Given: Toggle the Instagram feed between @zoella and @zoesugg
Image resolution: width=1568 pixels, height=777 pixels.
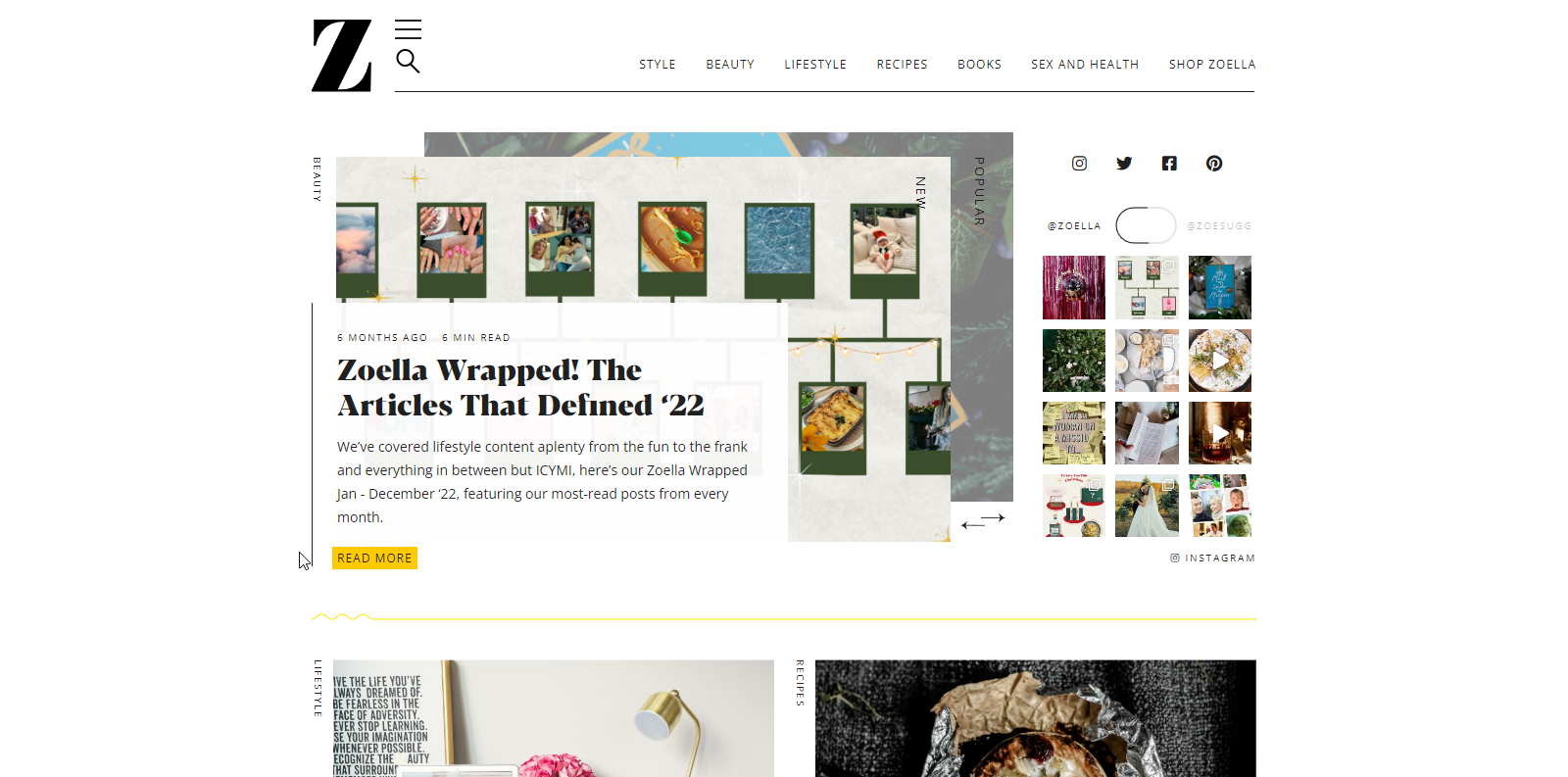Looking at the screenshot, I should [x=1146, y=225].
